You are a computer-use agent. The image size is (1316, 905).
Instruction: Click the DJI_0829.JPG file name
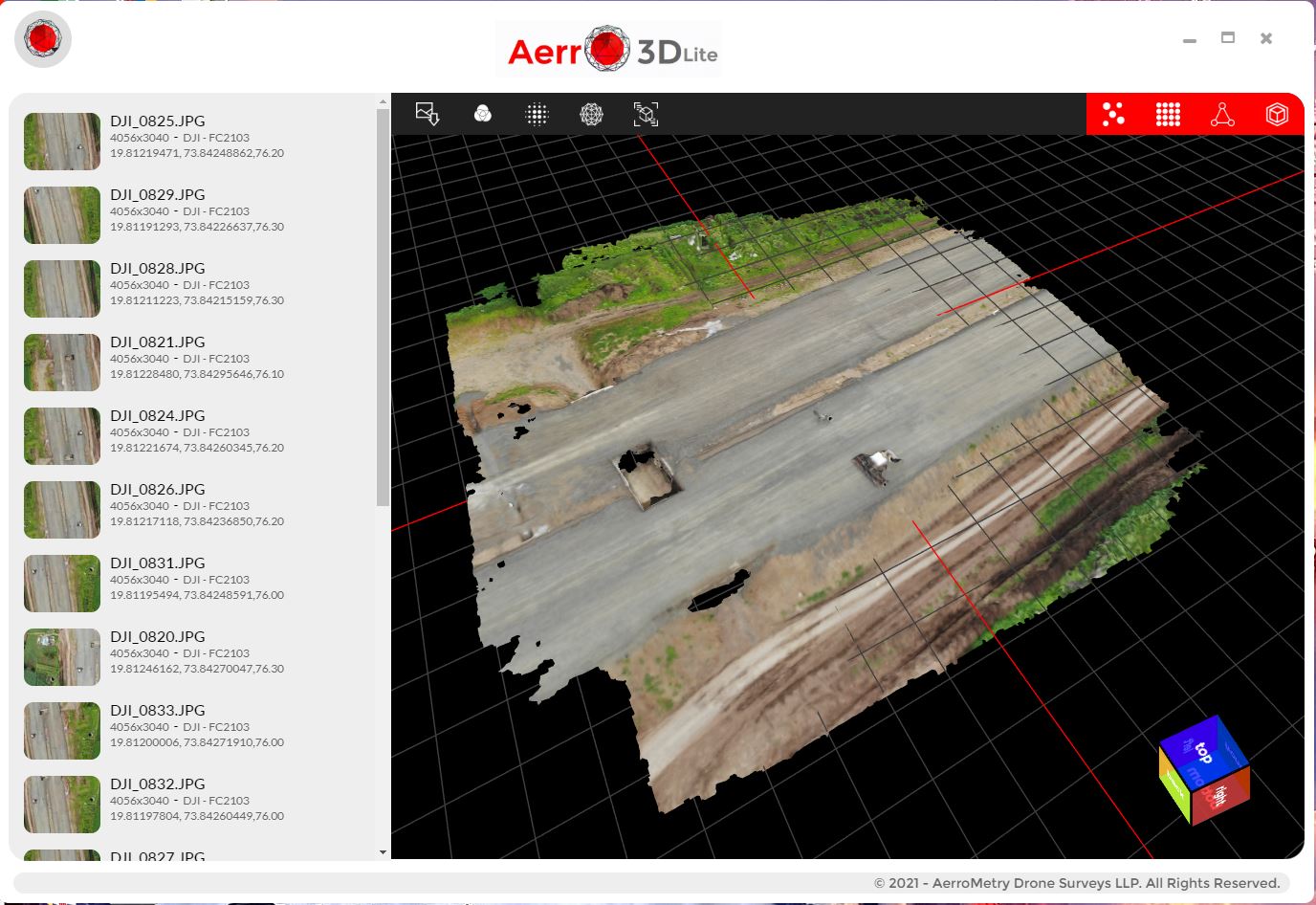coord(158,195)
